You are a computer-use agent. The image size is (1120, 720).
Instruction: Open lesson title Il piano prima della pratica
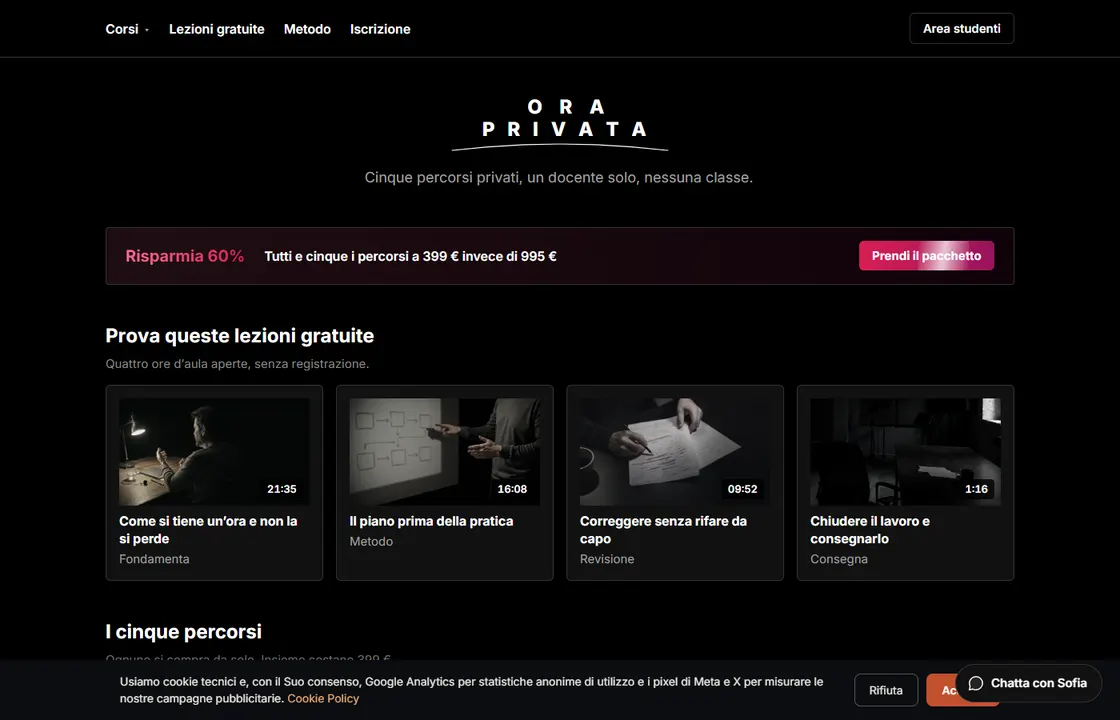pos(431,521)
